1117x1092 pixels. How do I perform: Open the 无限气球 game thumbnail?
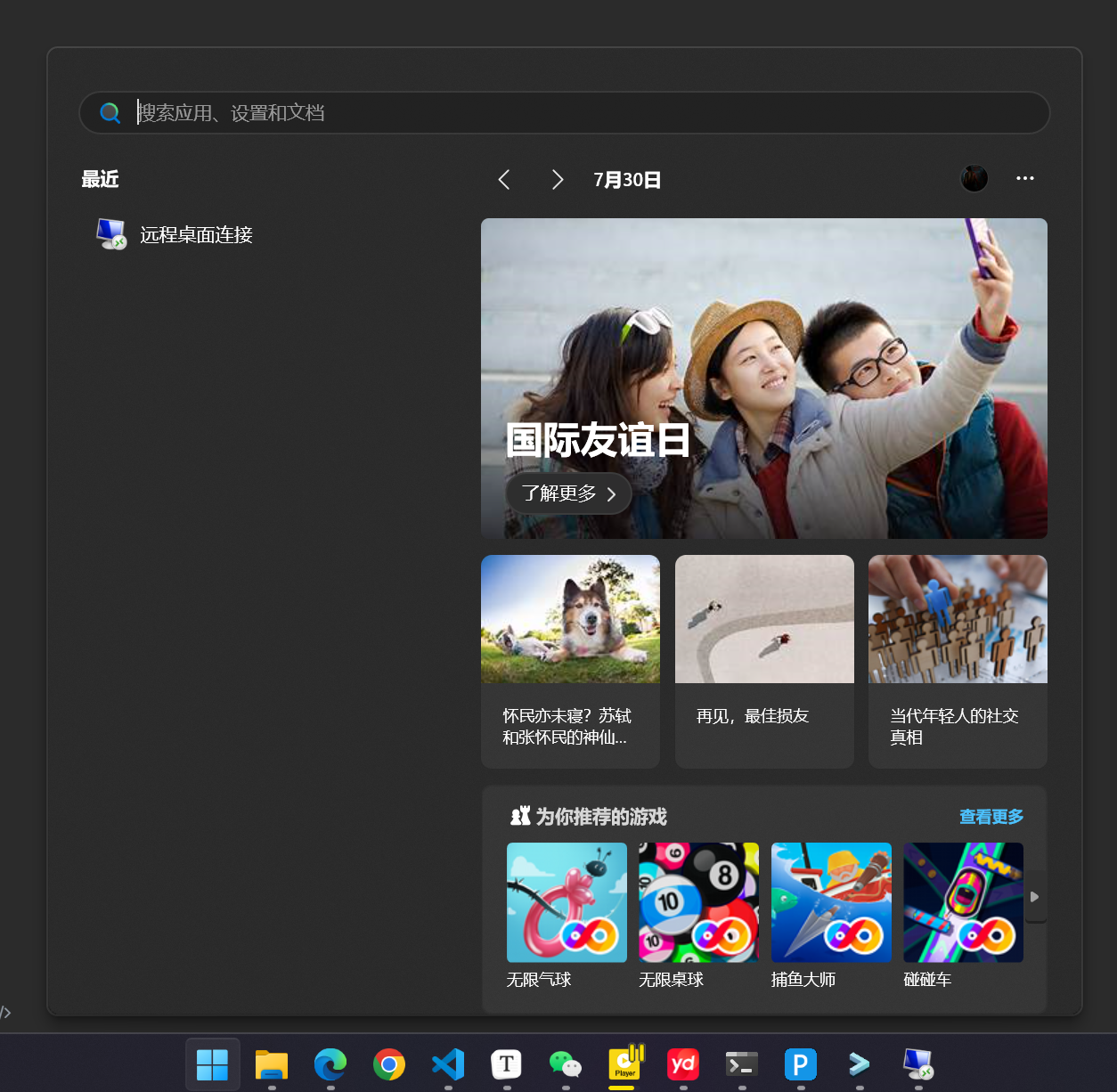pyautogui.click(x=567, y=902)
